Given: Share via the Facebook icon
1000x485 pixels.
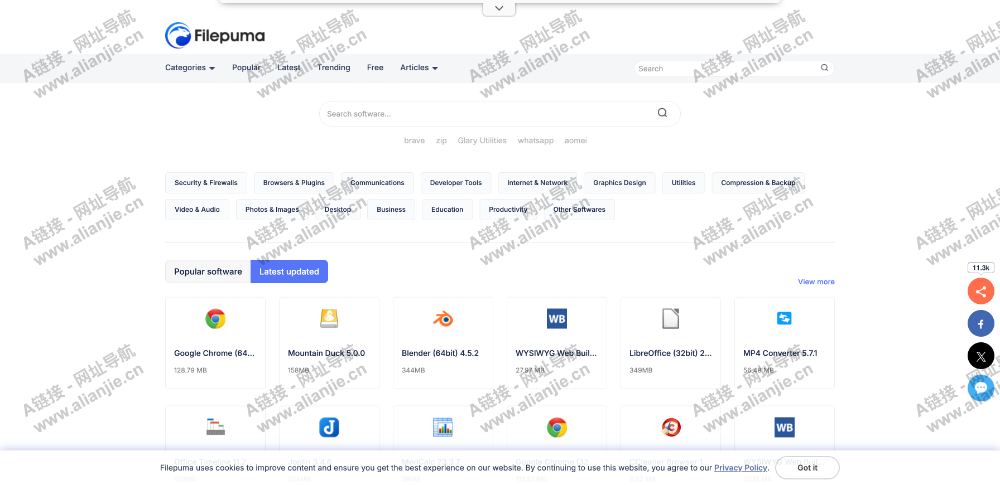Looking at the screenshot, I should 981,324.
